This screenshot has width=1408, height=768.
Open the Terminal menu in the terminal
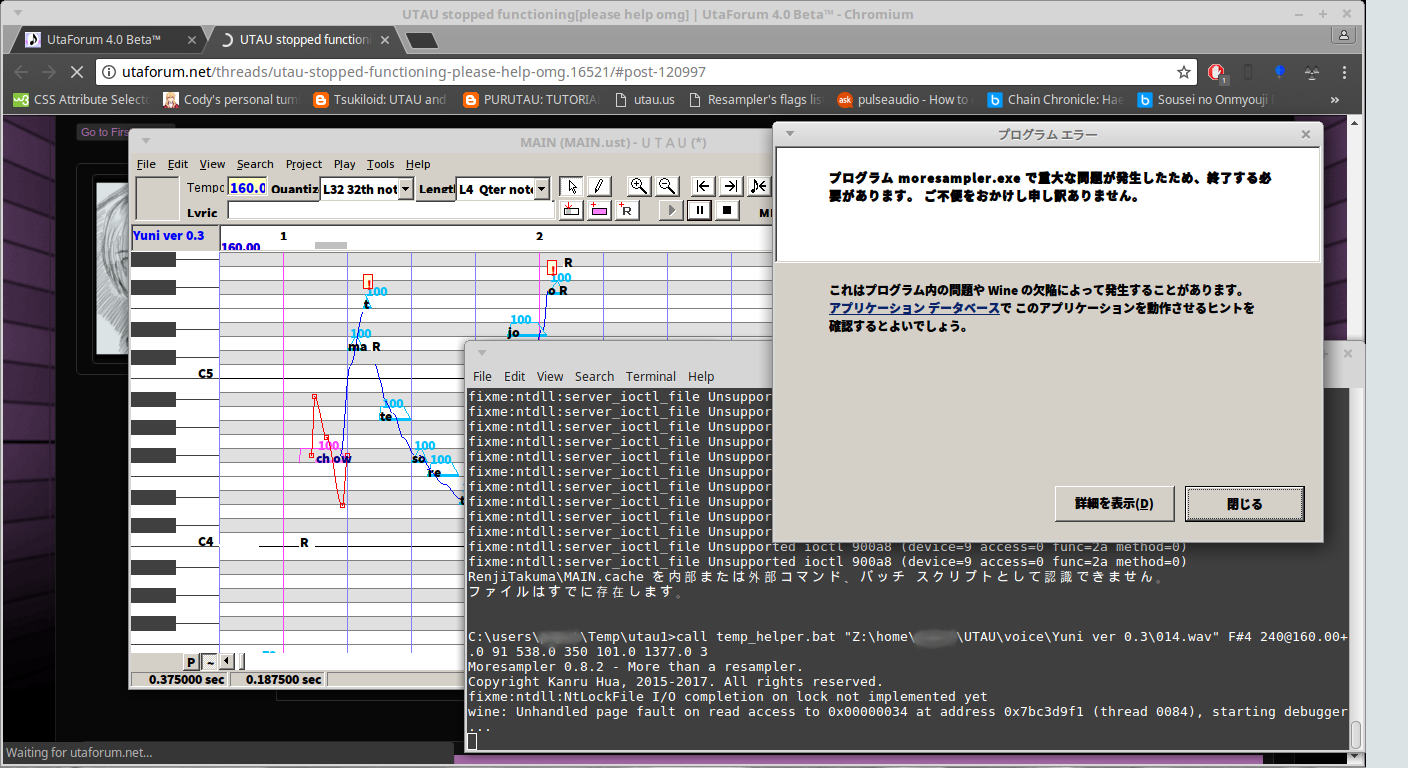click(x=651, y=376)
